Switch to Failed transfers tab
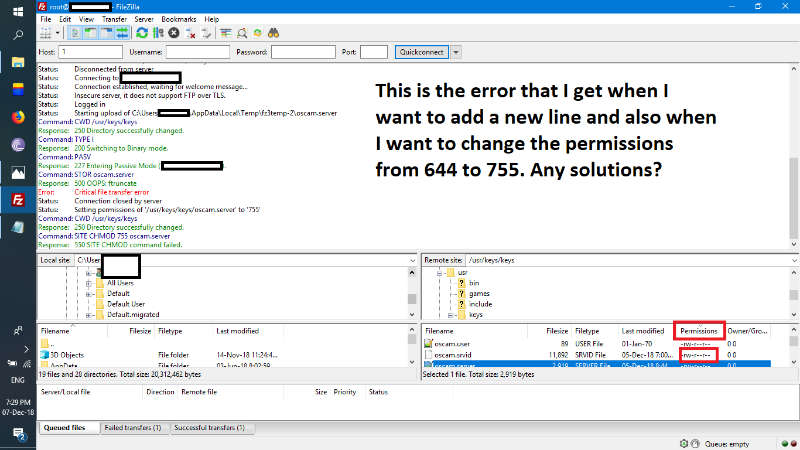800x450 pixels. (133, 428)
